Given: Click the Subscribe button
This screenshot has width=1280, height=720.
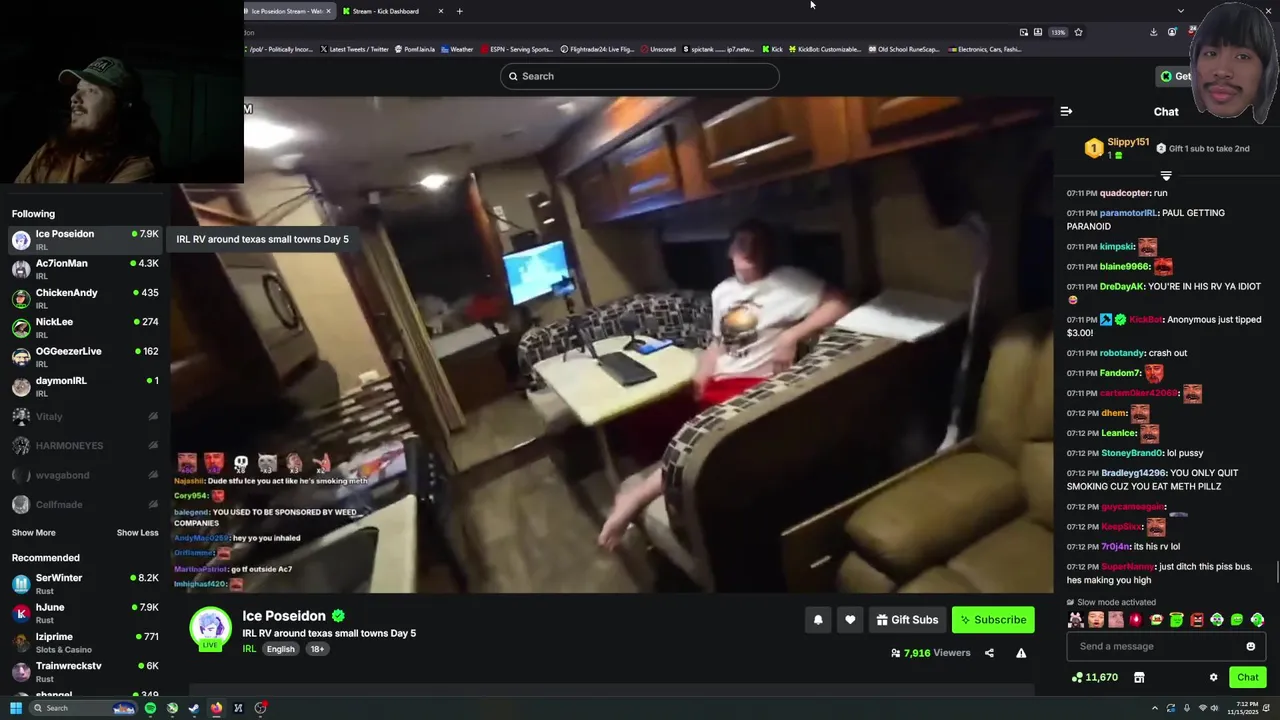Looking at the screenshot, I should [993, 620].
